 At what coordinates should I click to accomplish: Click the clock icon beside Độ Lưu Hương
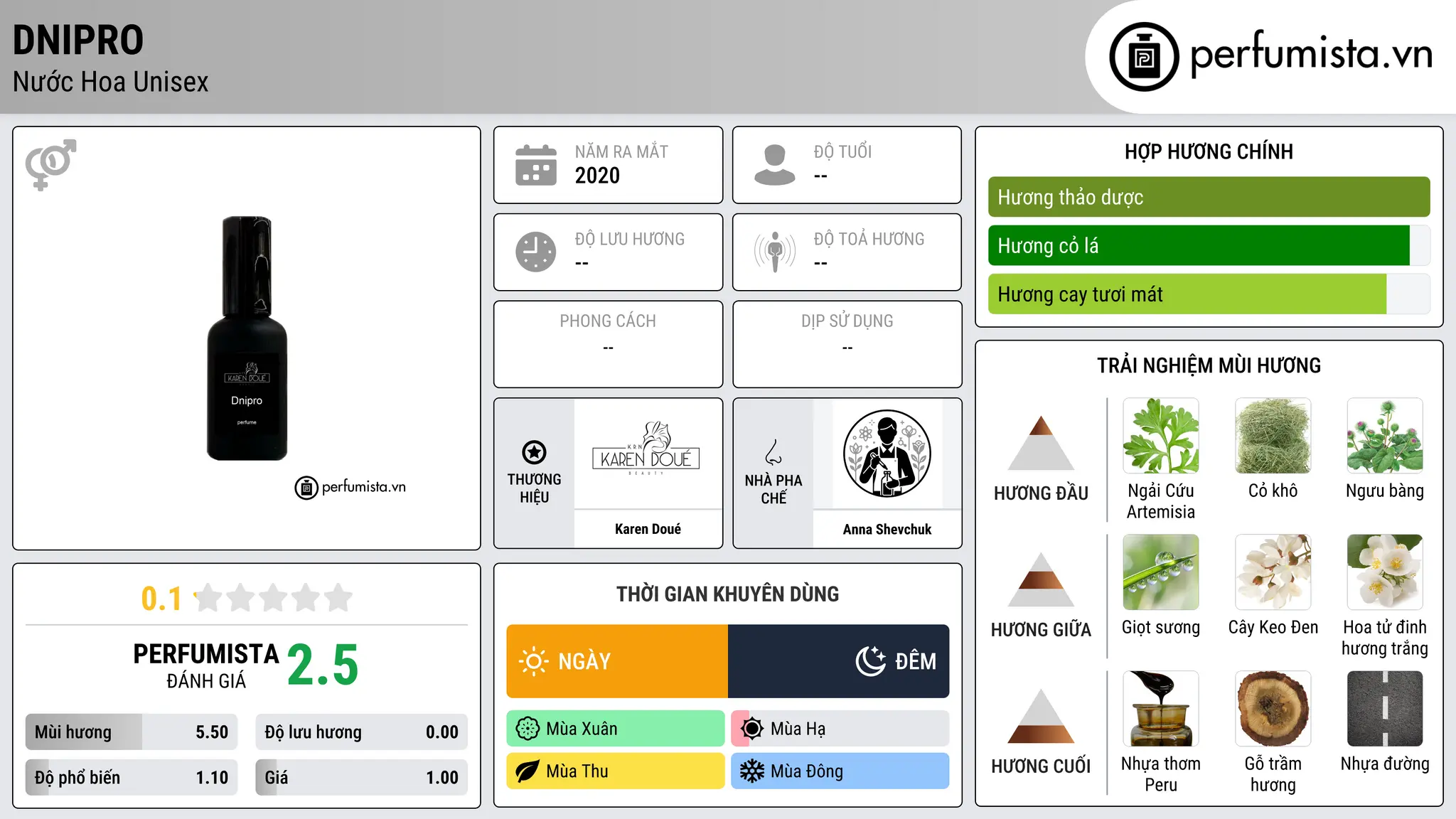pyautogui.click(x=536, y=252)
